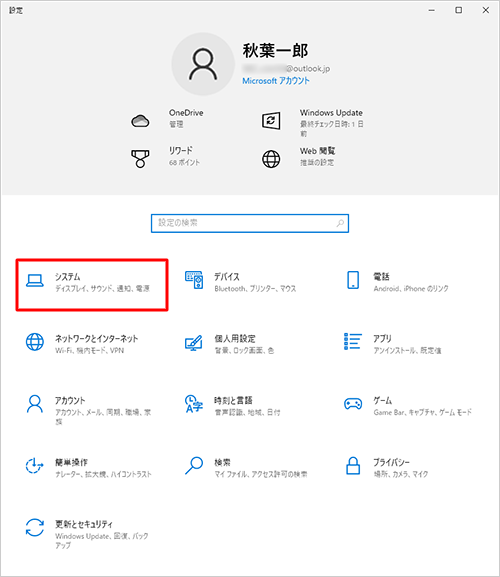This screenshot has height=577, width=500.
Task: Focus the 設定の検索 search field
Action: click(250, 223)
